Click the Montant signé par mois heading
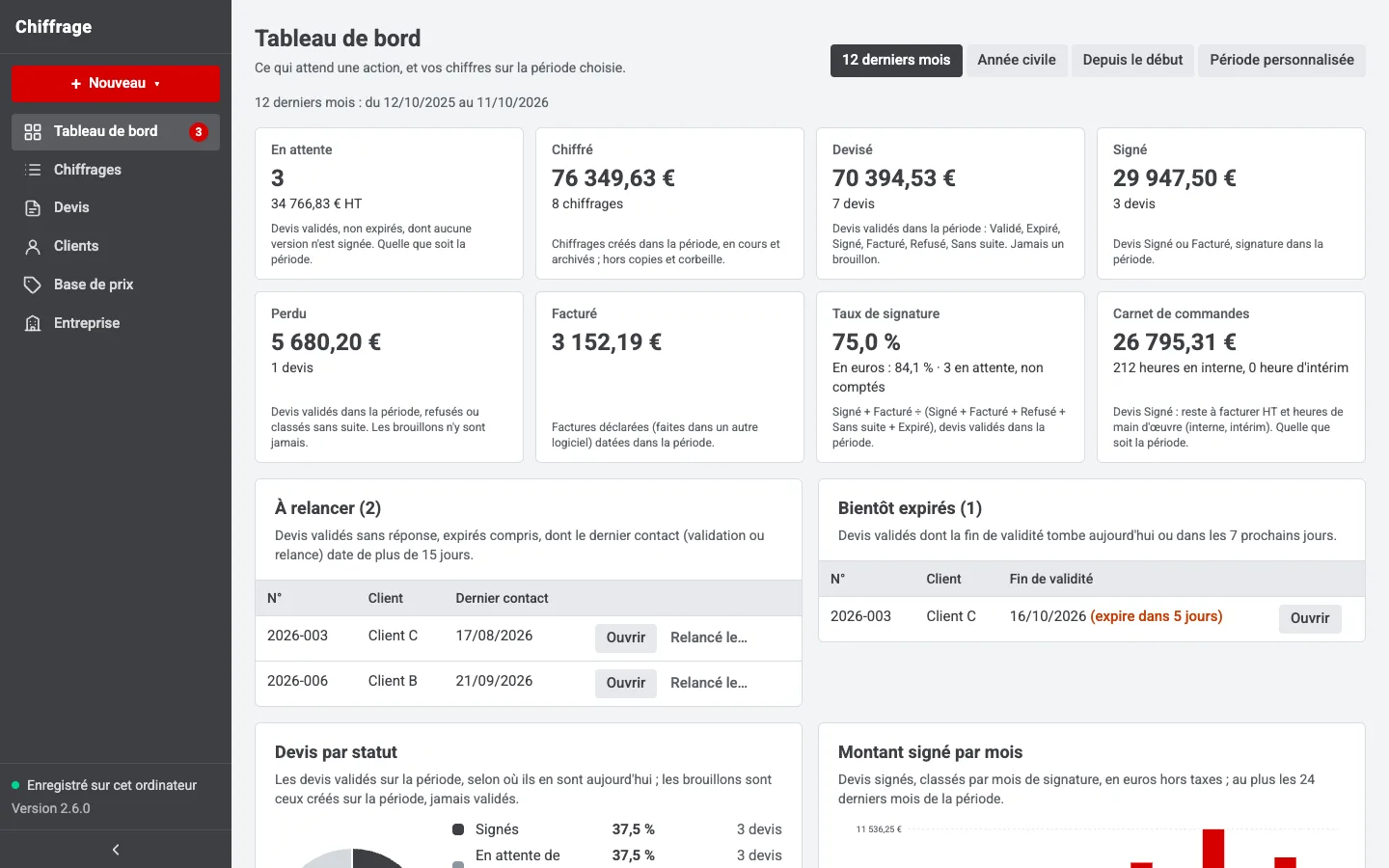Viewport: 1389px width, 868px height. (x=930, y=752)
